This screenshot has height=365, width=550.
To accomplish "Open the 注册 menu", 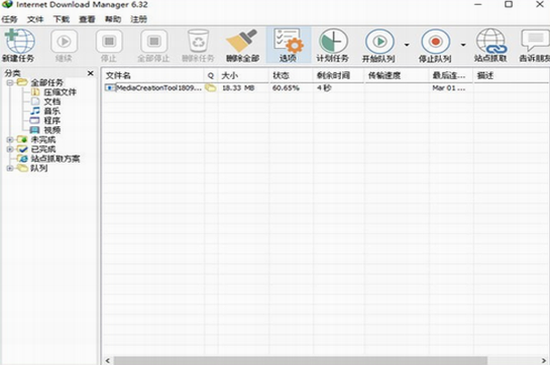I will pyautogui.click(x=139, y=19).
